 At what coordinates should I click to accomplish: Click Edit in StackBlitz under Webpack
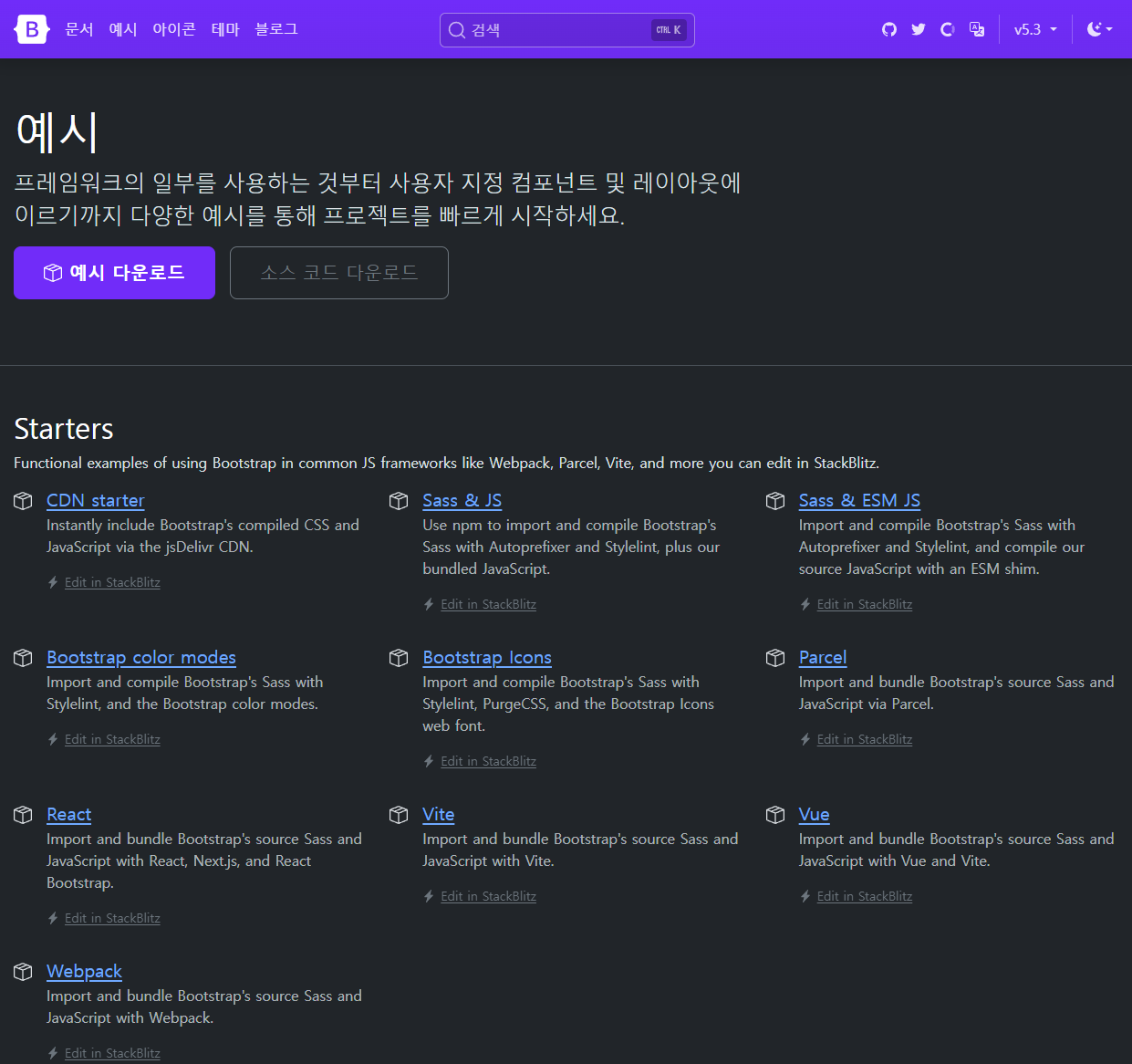(112, 1053)
